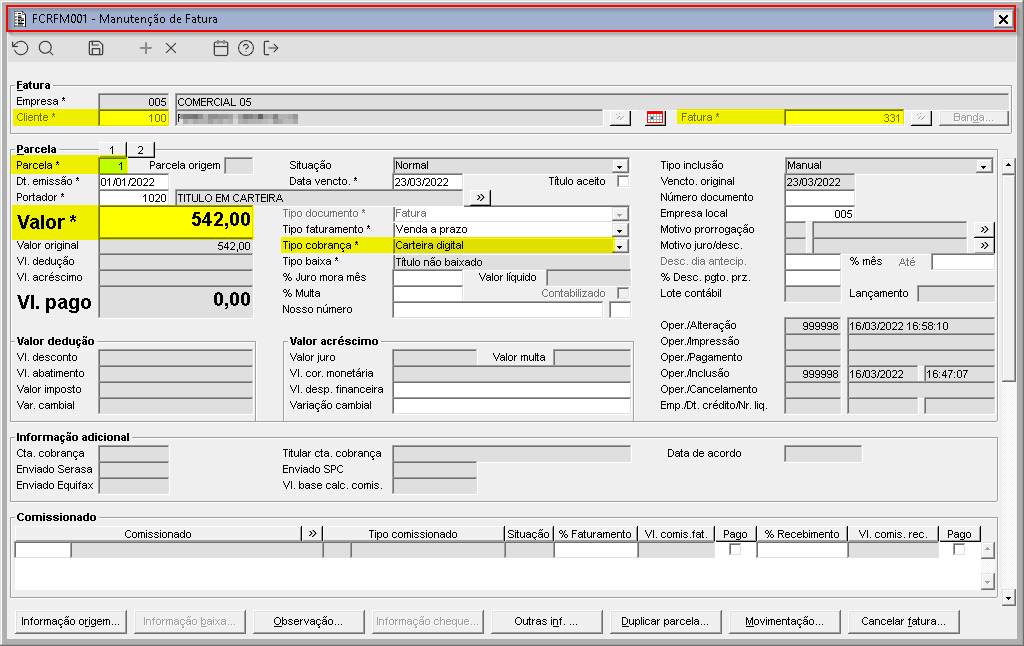Click the Outras inf. ... button
Viewport: 1024px width, 646px height.
[546, 621]
